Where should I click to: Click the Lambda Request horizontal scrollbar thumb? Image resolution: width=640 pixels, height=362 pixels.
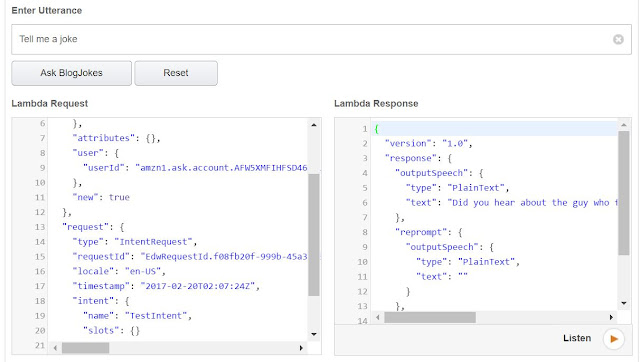[85, 348]
